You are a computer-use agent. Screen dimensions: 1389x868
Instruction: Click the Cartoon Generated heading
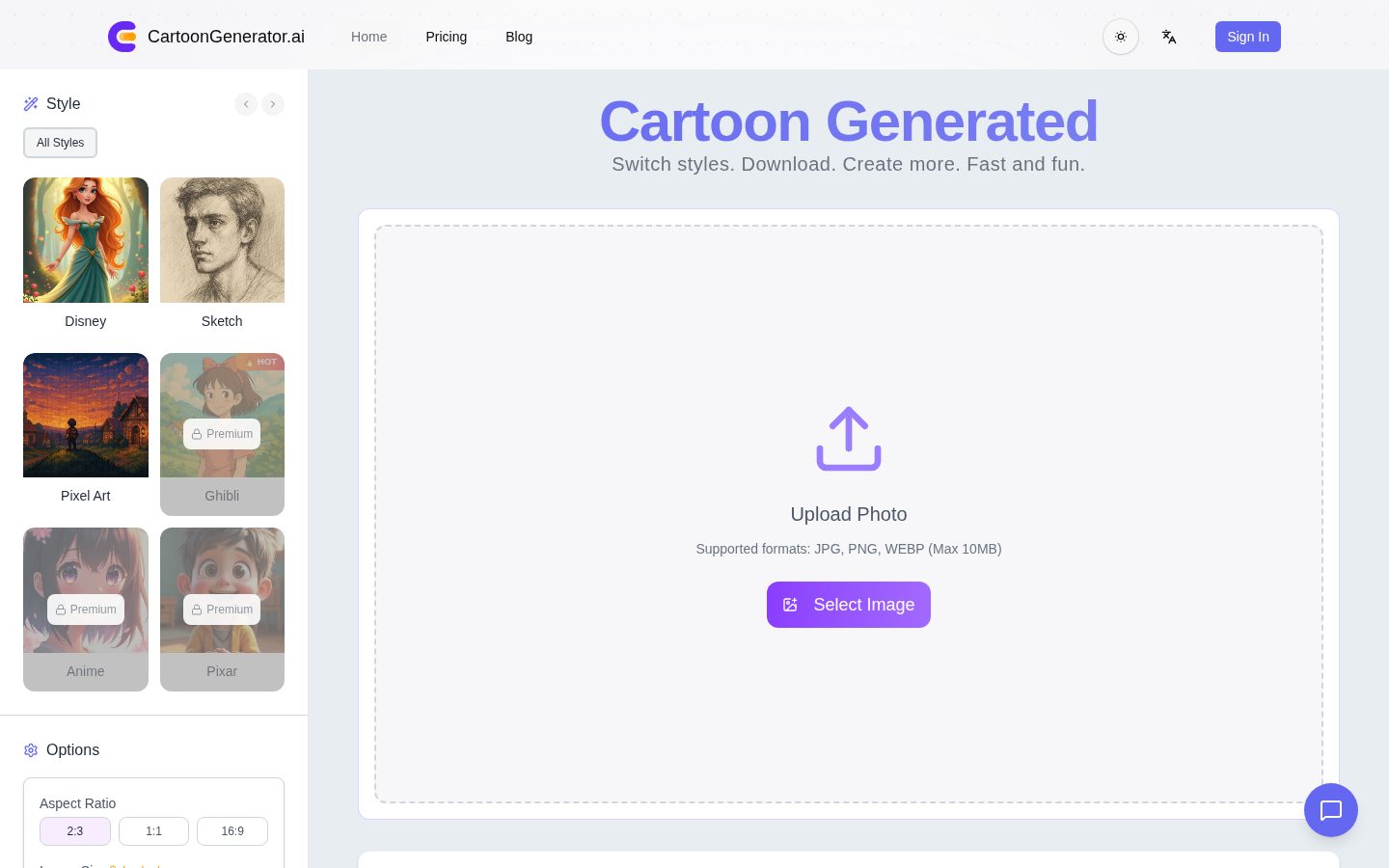(x=849, y=122)
